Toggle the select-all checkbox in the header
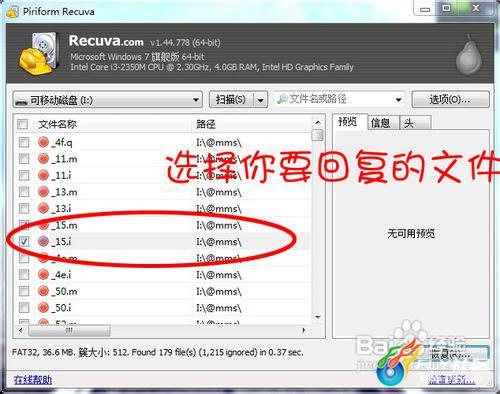 tap(22, 124)
